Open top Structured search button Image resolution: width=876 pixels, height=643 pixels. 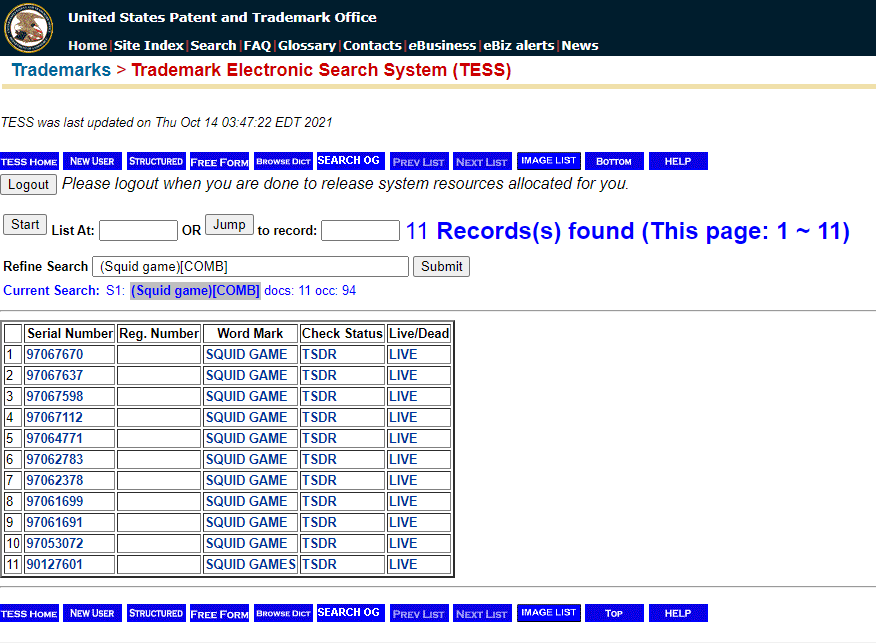[x=156, y=161]
